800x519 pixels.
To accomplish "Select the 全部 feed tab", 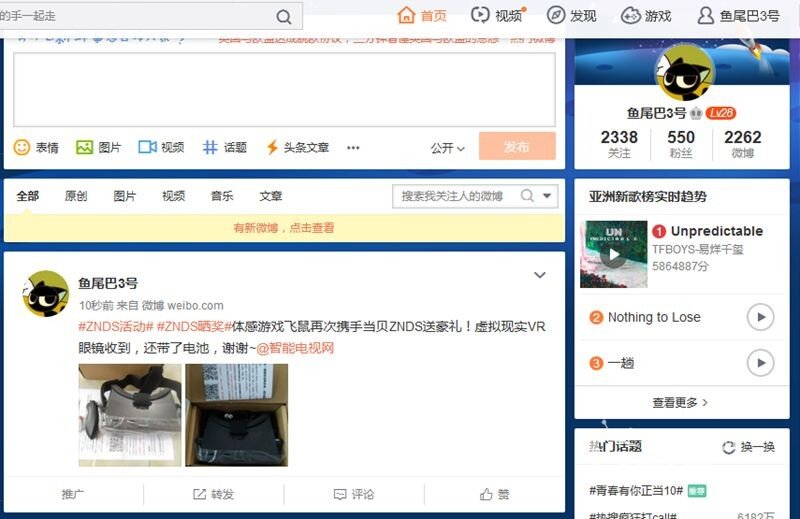I will [28, 196].
